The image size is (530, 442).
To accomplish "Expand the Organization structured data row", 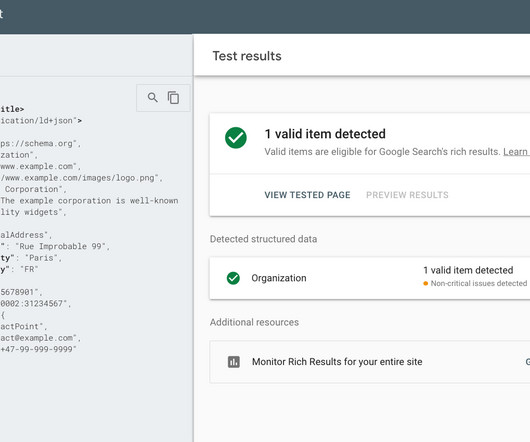I will point(370,278).
